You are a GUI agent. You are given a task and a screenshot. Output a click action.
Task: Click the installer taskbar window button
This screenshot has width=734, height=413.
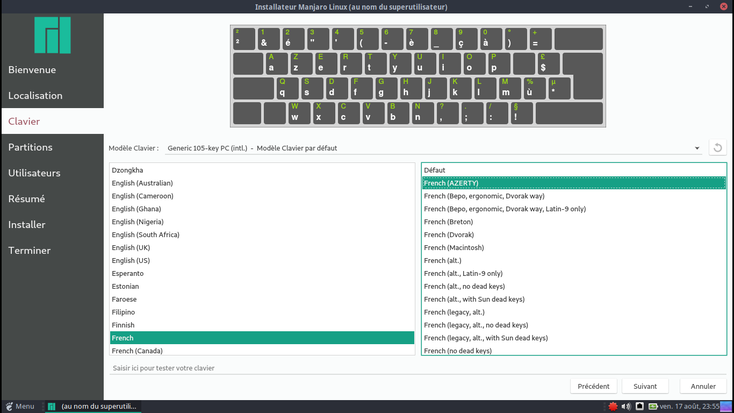[x=93, y=406]
